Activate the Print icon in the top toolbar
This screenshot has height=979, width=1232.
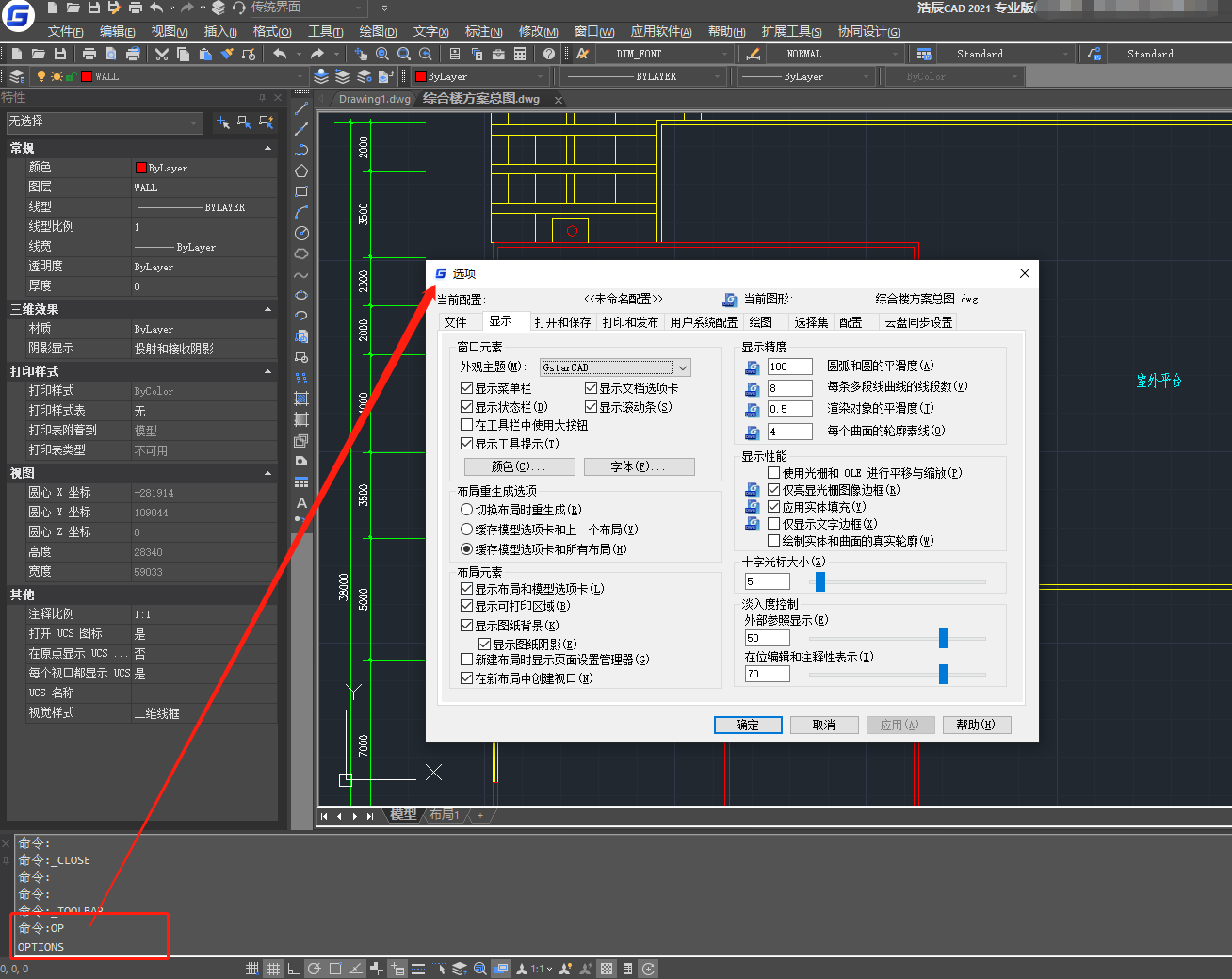[x=90, y=54]
